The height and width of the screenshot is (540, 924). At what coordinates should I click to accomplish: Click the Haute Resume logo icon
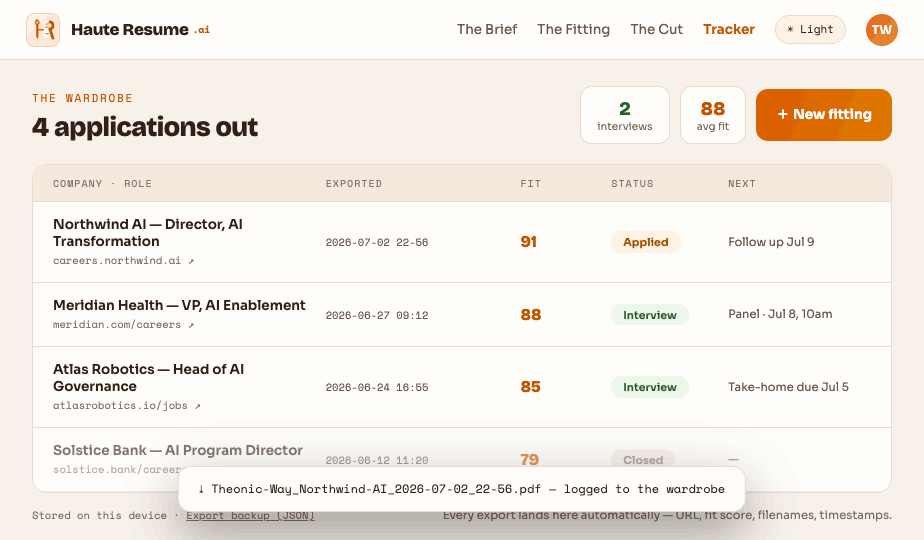pos(43,29)
